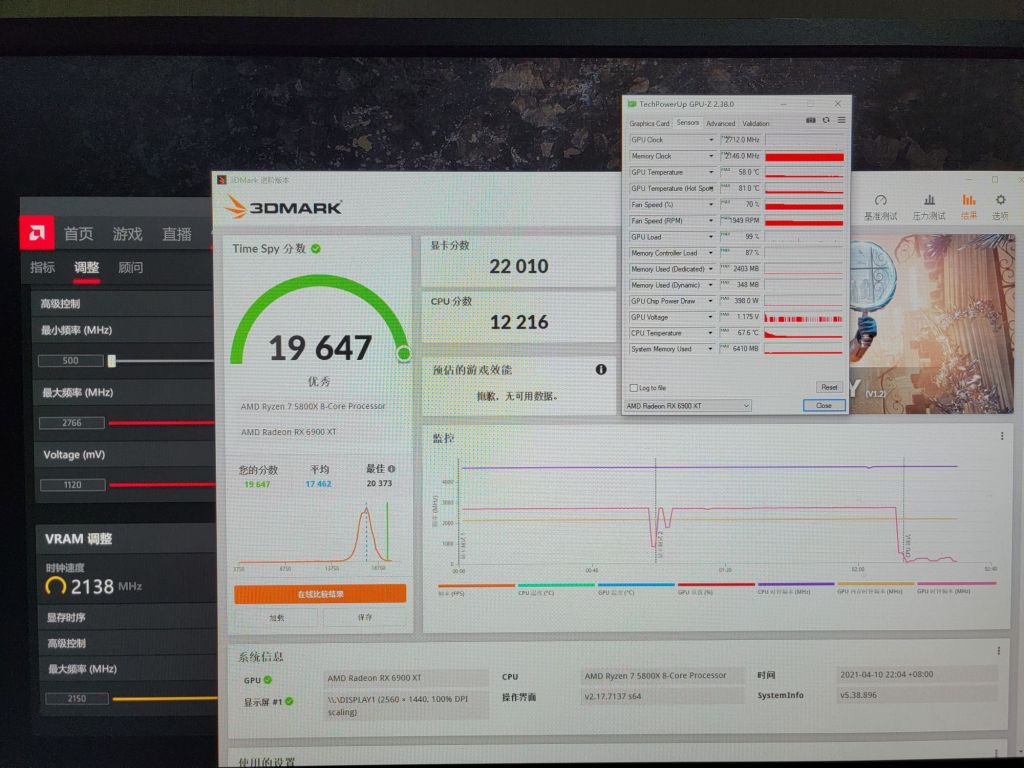Open 3DMark 压力测试 stress test icon
The height and width of the screenshot is (768, 1024).
pos(929,207)
